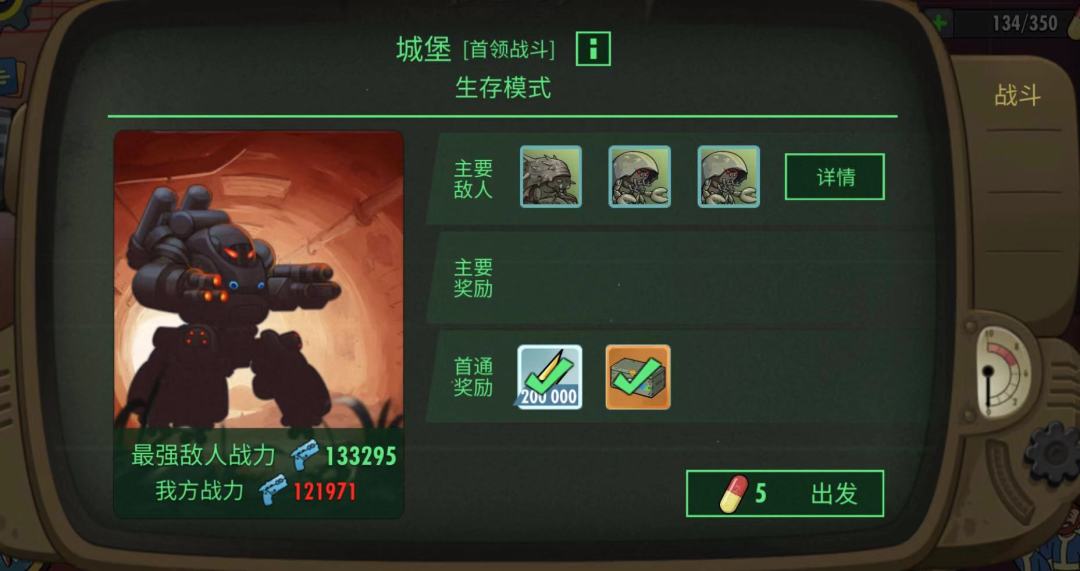Viewport: 1080px width, 571px height.
Task: Open the info icon beside 首领战斗
Action: pos(593,50)
